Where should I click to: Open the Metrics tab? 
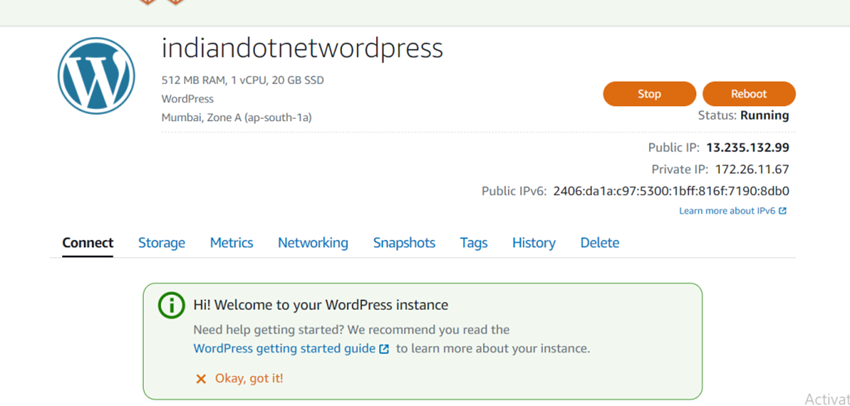231,243
